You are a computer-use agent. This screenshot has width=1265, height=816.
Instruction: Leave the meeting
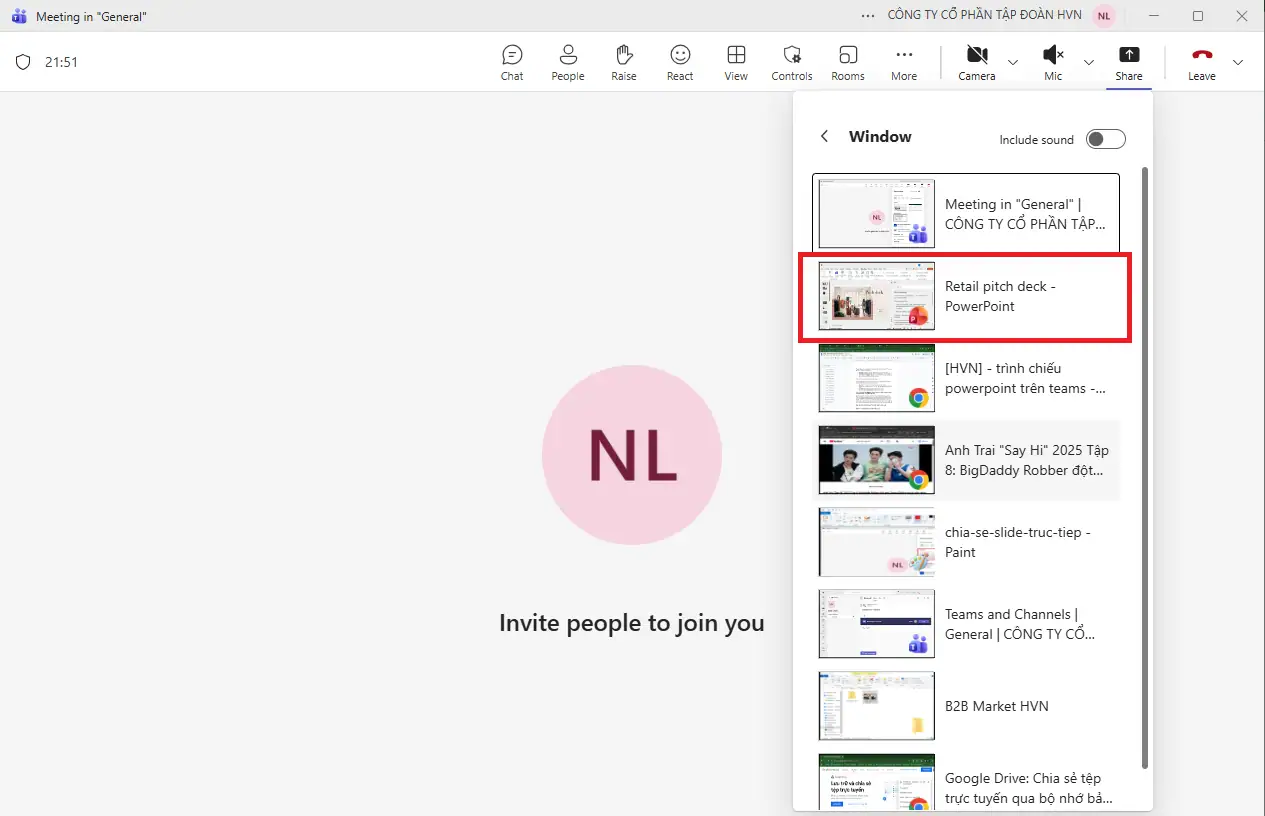pyautogui.click(x=1201, y=62)
